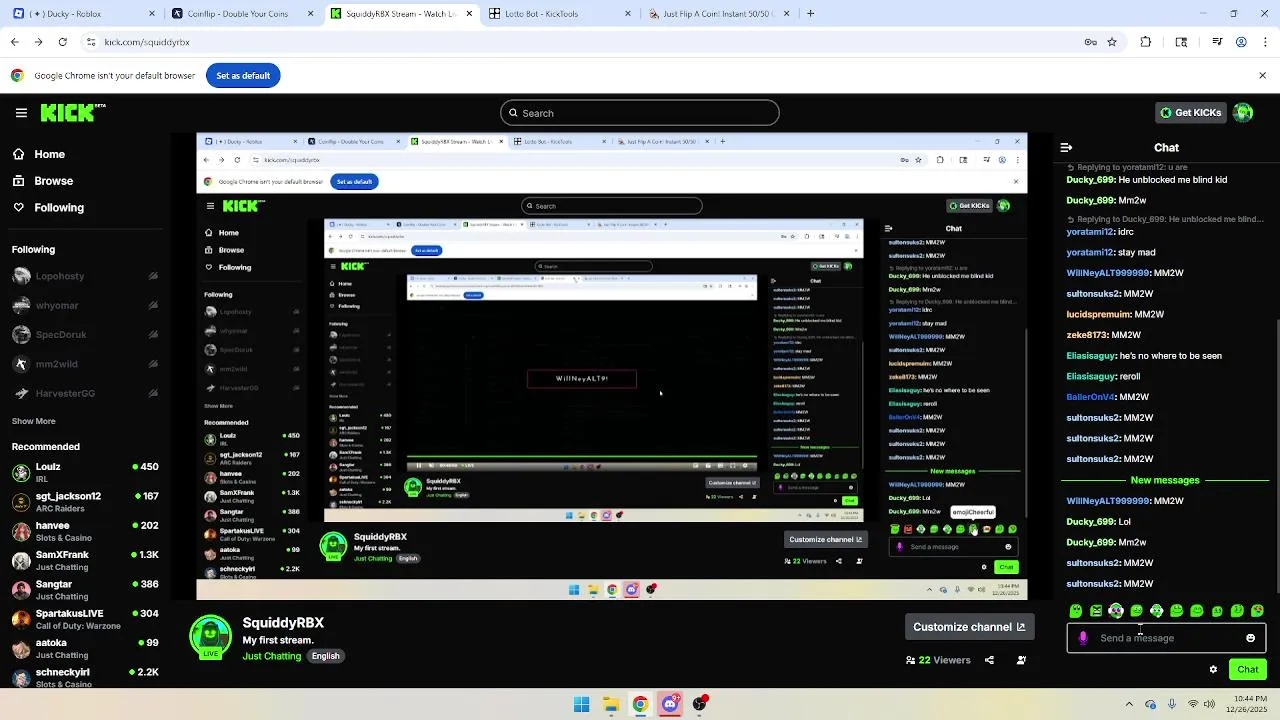Open the user profile avatar on Kick

coord(1243,113)
